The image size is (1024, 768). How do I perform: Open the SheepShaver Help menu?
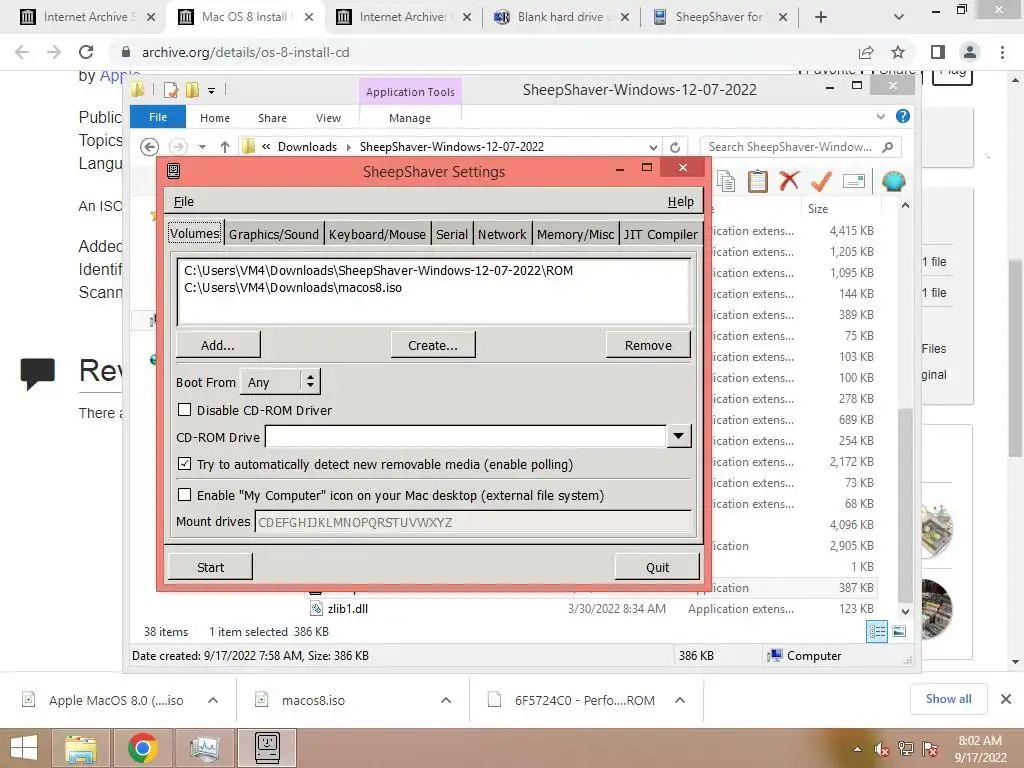(x=680, y=201)
